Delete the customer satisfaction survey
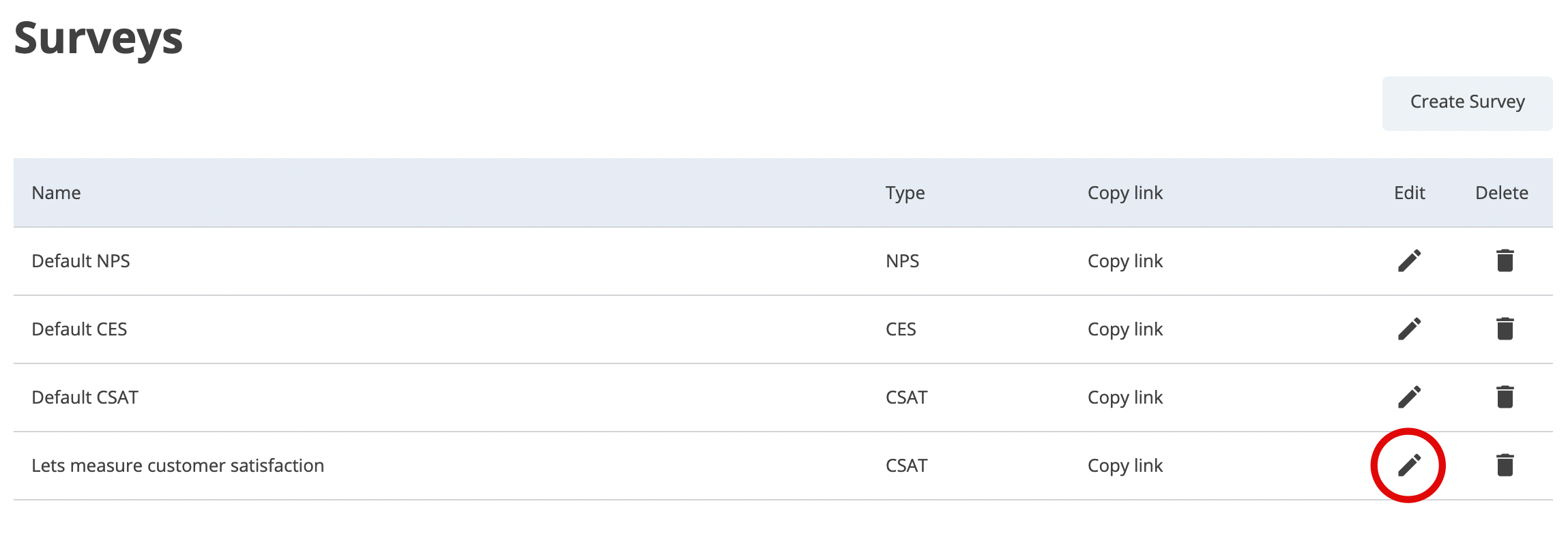 coord(1505,465)
